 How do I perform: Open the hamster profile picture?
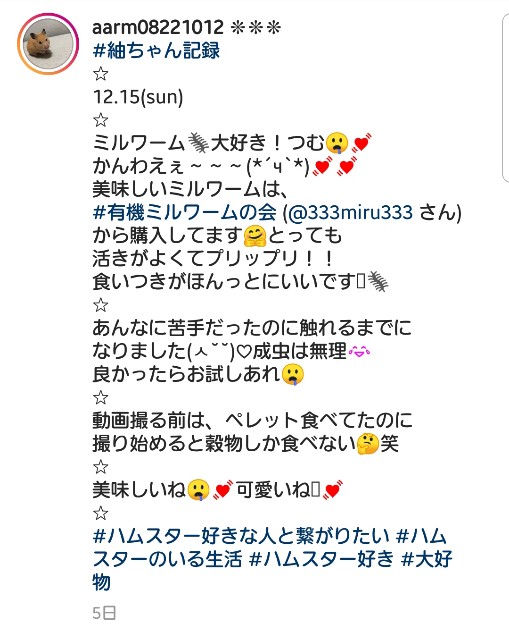tap(48, 44)
